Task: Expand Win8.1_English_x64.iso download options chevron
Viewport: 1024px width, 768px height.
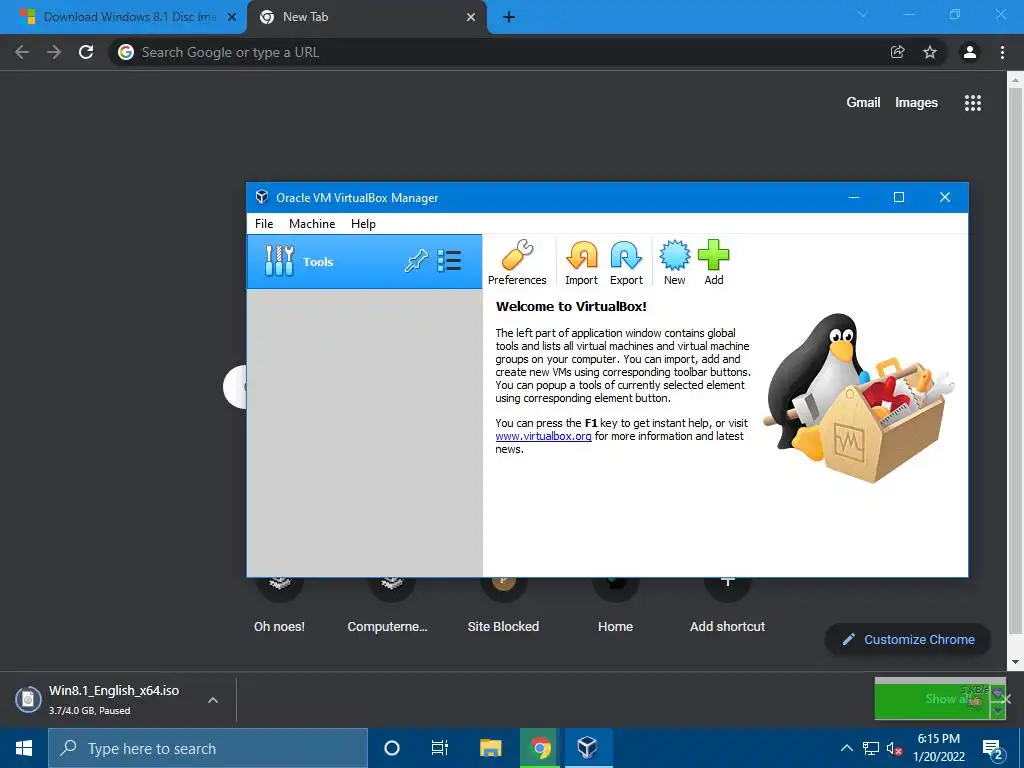Action: coord(213,700)
